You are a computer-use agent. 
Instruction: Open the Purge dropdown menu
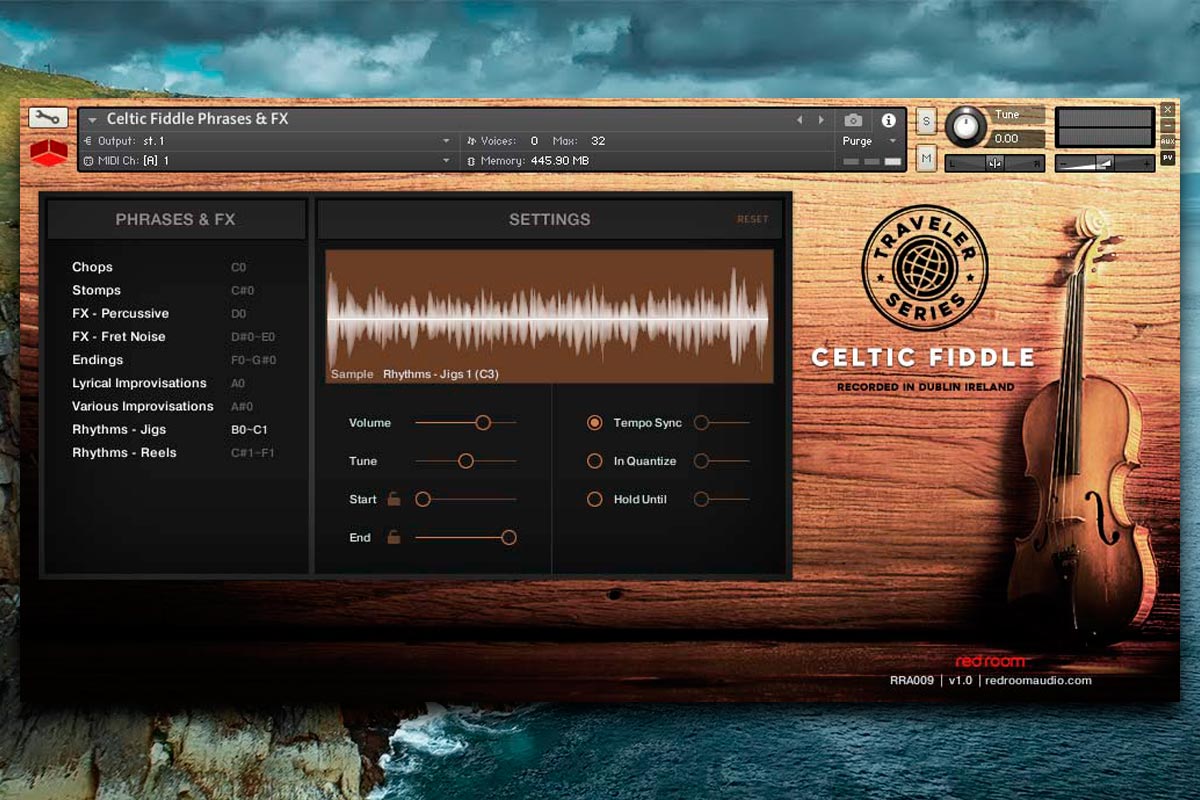(868, 141)
